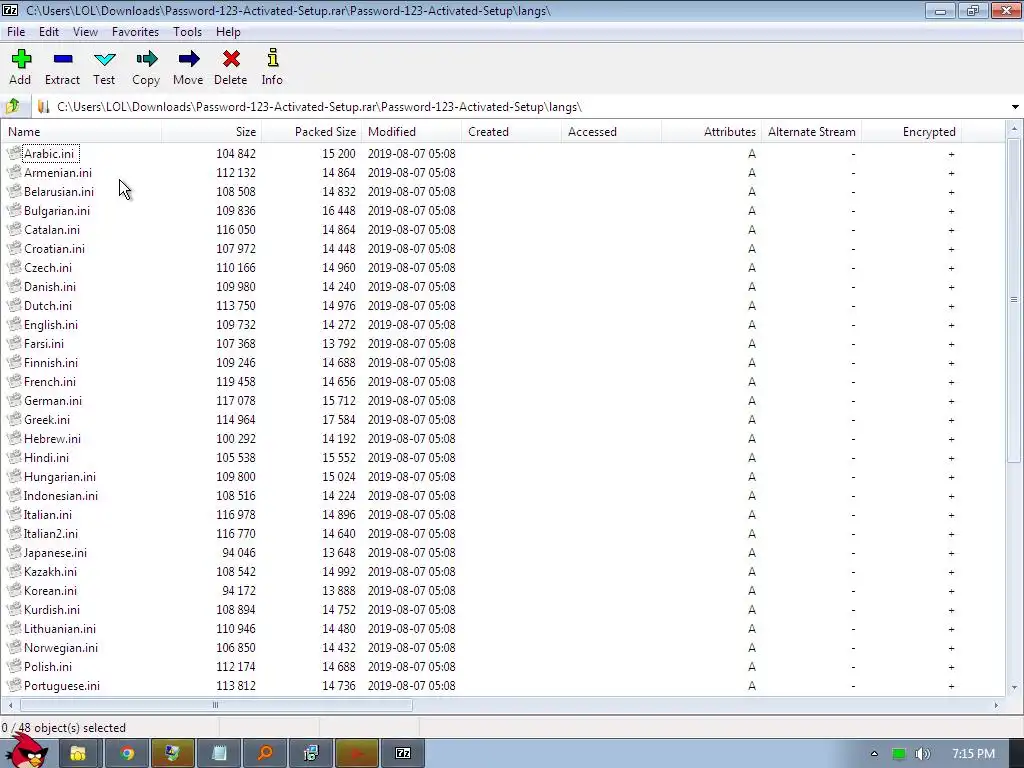Click the Test toolbar icon
The width and height of the screenshot is (1024, 768).
point(104,59)
